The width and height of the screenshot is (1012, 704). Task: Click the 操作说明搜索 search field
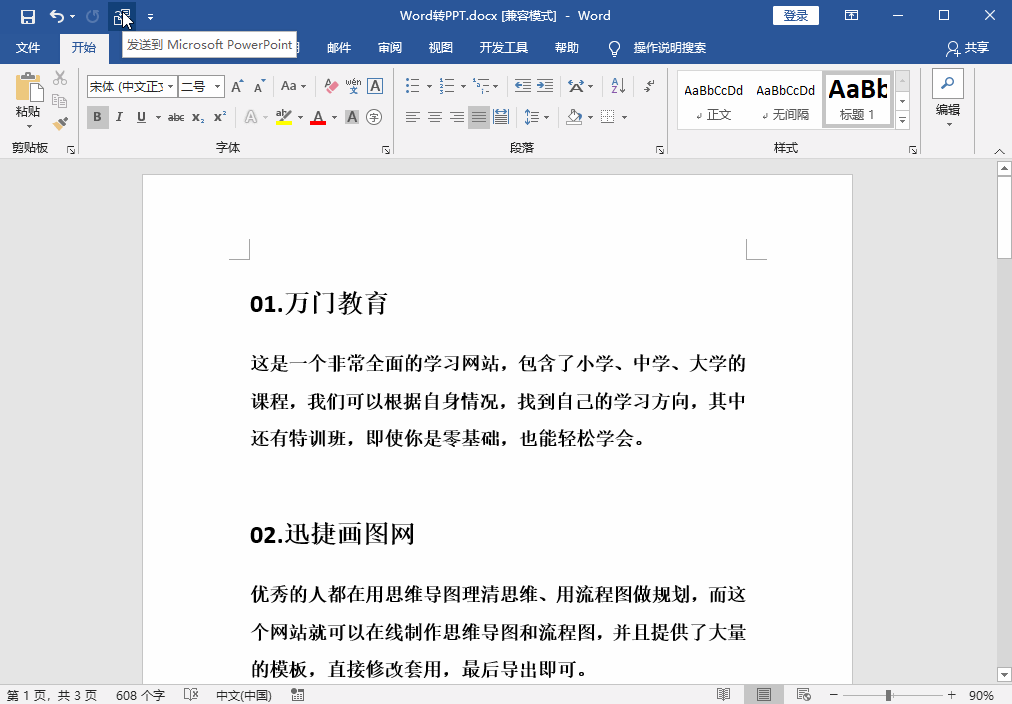point(669,48)
